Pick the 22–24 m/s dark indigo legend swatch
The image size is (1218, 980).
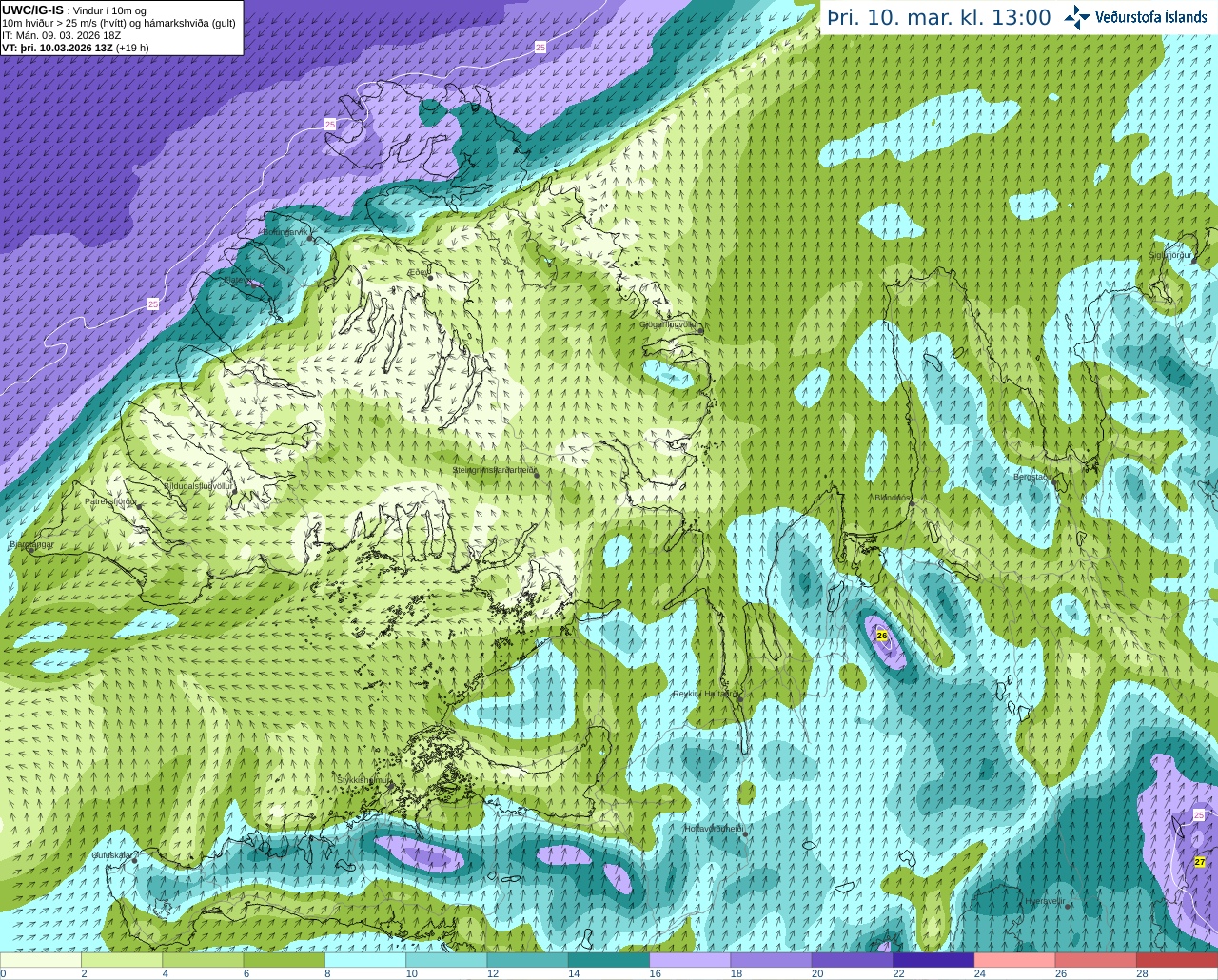933,960
